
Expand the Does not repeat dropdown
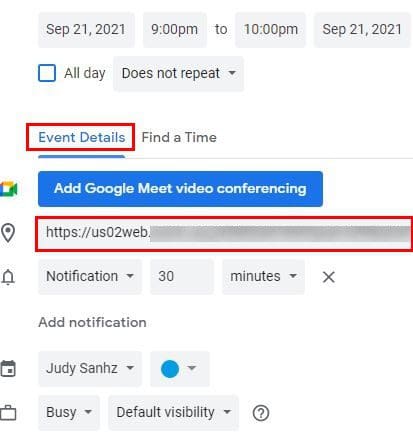click(x=179, y=73)
